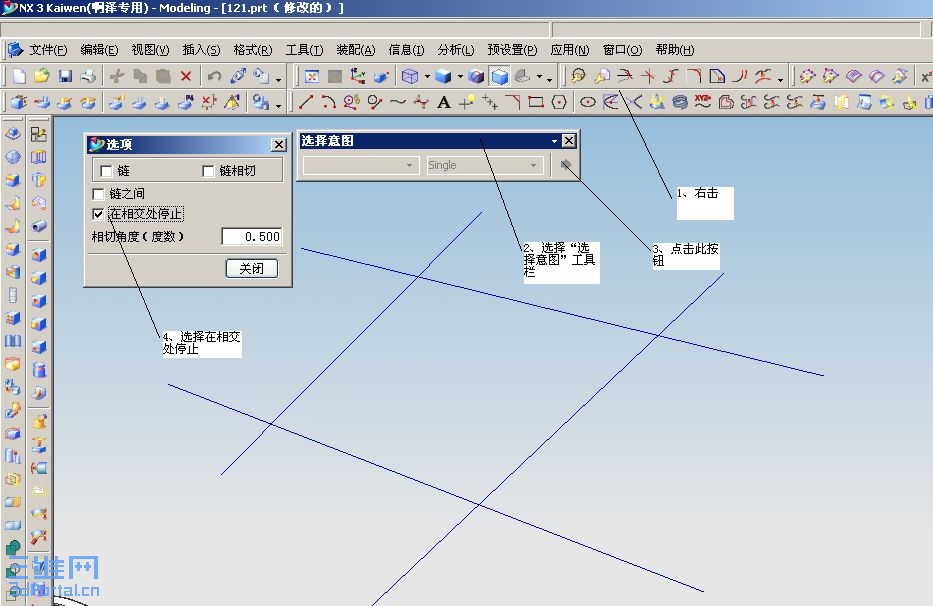
Task: Open the 文件(F) menu
Action: pos(48,50)
